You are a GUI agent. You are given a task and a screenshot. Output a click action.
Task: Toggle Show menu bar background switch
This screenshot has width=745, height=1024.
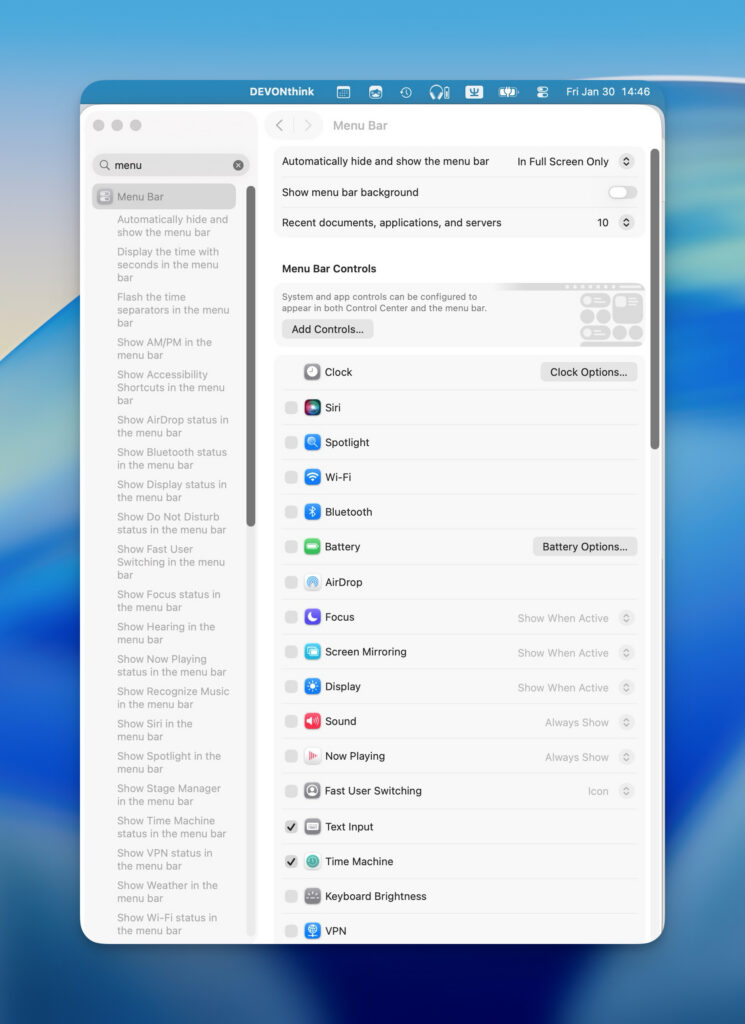pos(622,192)
